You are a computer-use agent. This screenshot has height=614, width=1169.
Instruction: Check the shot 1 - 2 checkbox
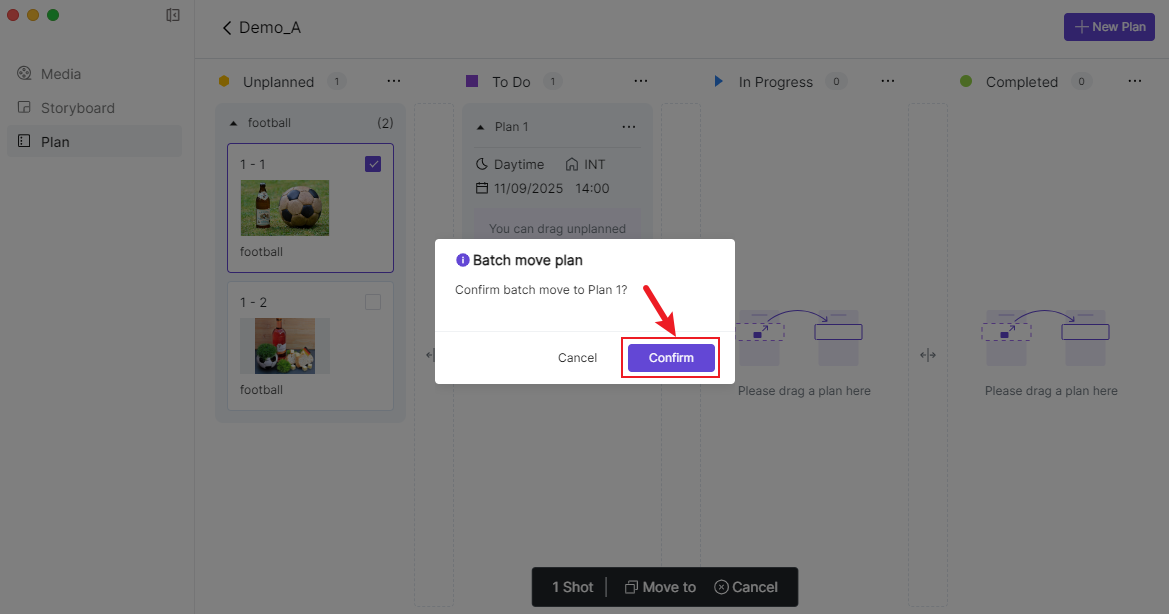(373, 302)
